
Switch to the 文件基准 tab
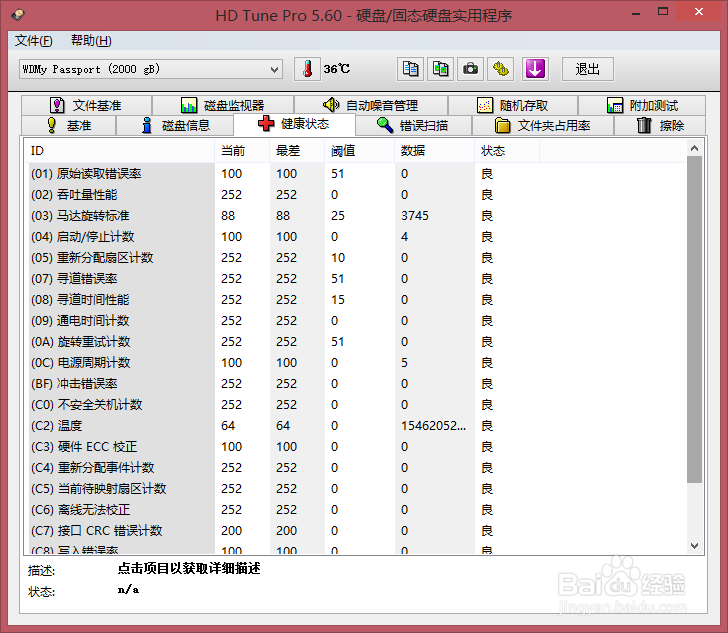coord(87,105)
